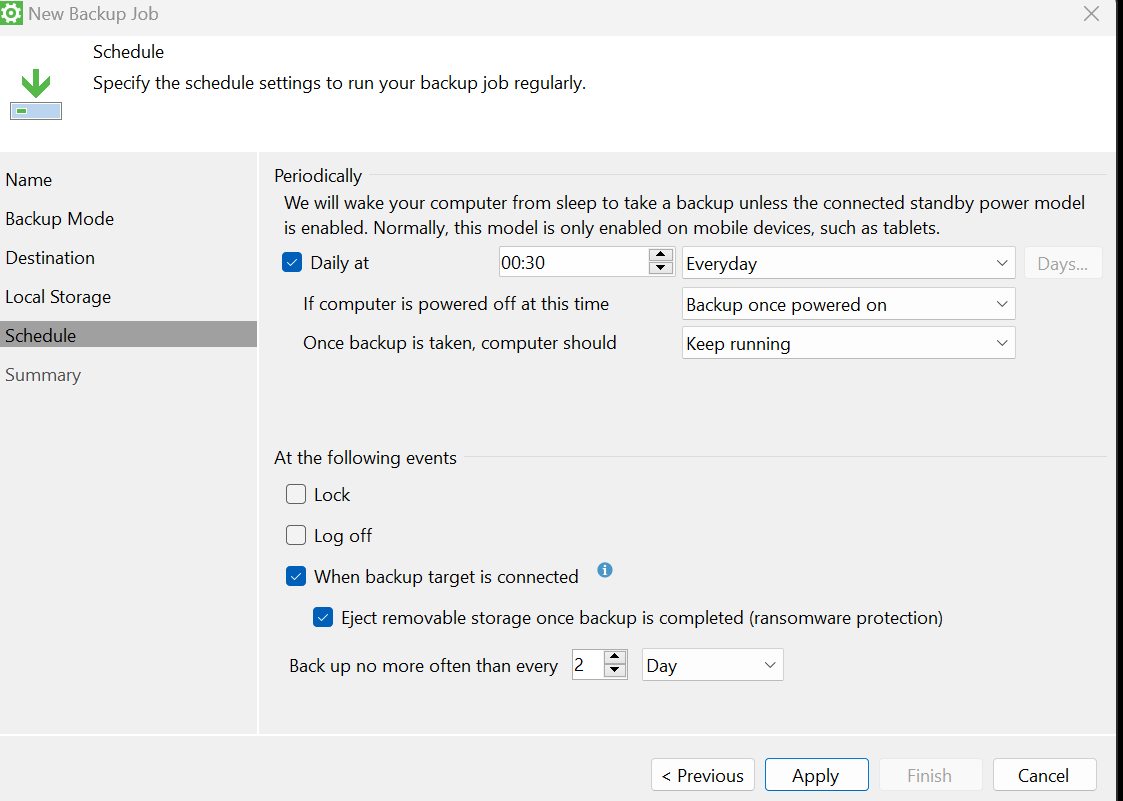Enable the Lock event checkbox

(296, 494)
